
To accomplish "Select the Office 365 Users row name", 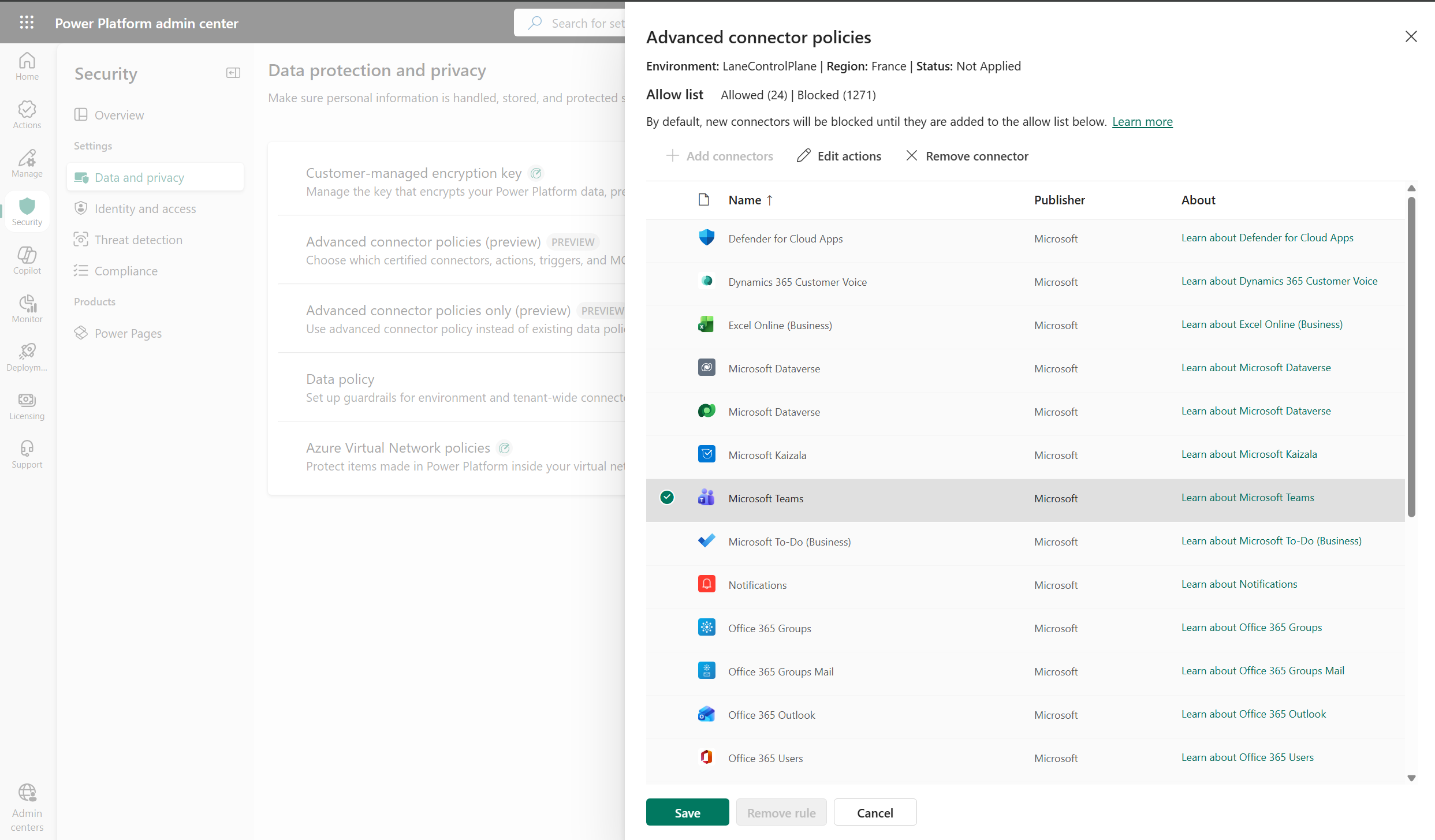I will [766, 758].
